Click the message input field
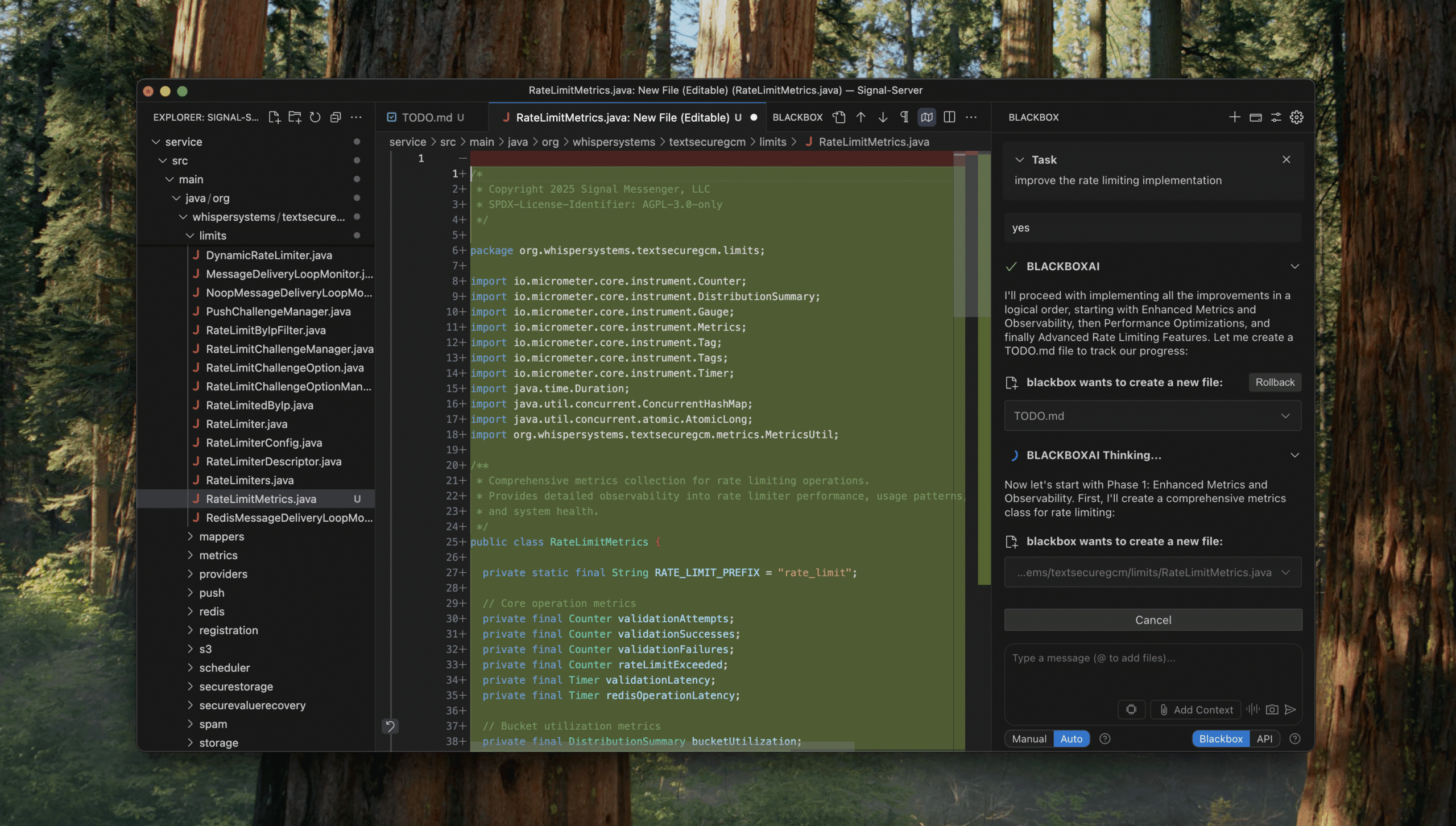The width and height of the screenshot is (1456, 826). click(x=1152, y=671)
